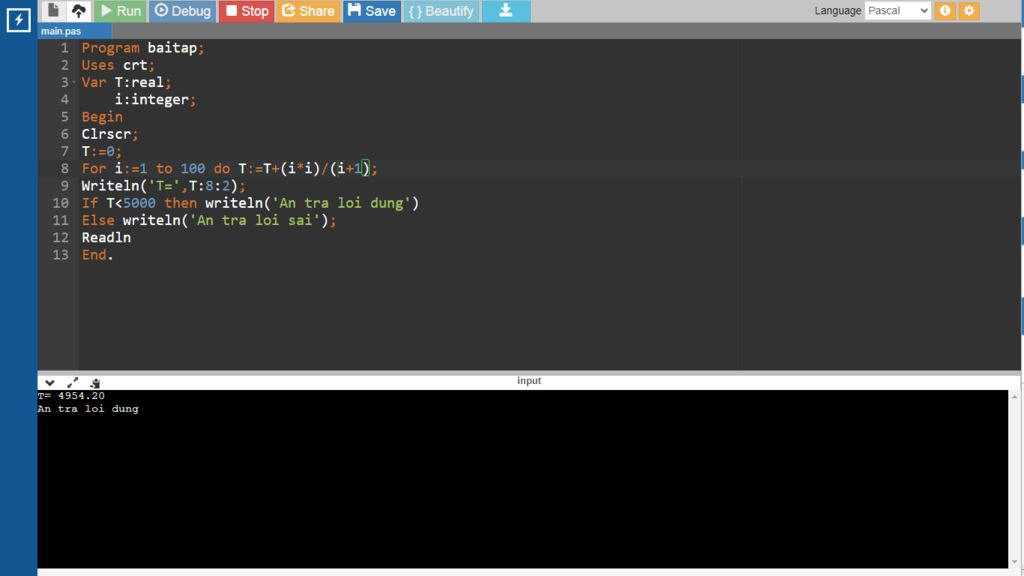
Task: Expand the console to fullscreen with the arrows icon
Action: click(72, 383)
